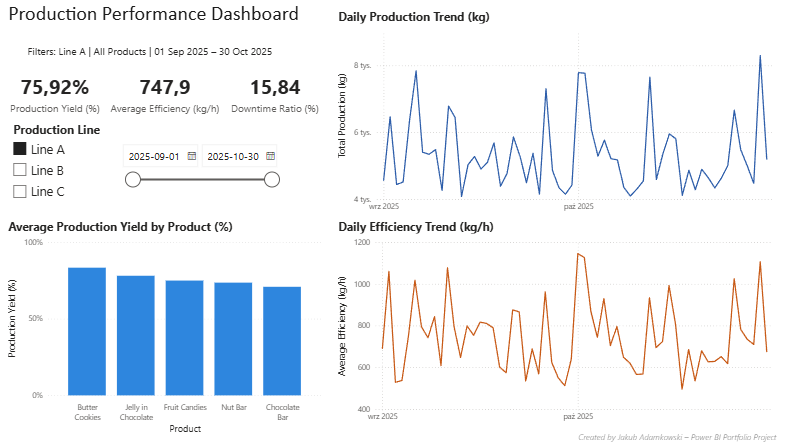Select the left date slider handle
The image size is (791, 446).
pyautogui.click(x=133, y=179)
